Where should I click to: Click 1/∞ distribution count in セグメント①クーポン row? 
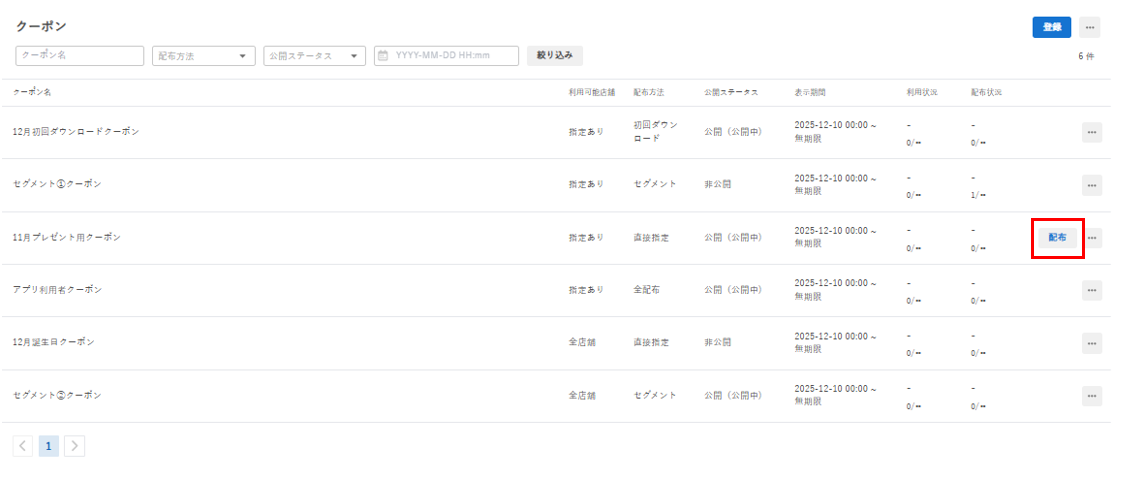[x=978, y=196]
